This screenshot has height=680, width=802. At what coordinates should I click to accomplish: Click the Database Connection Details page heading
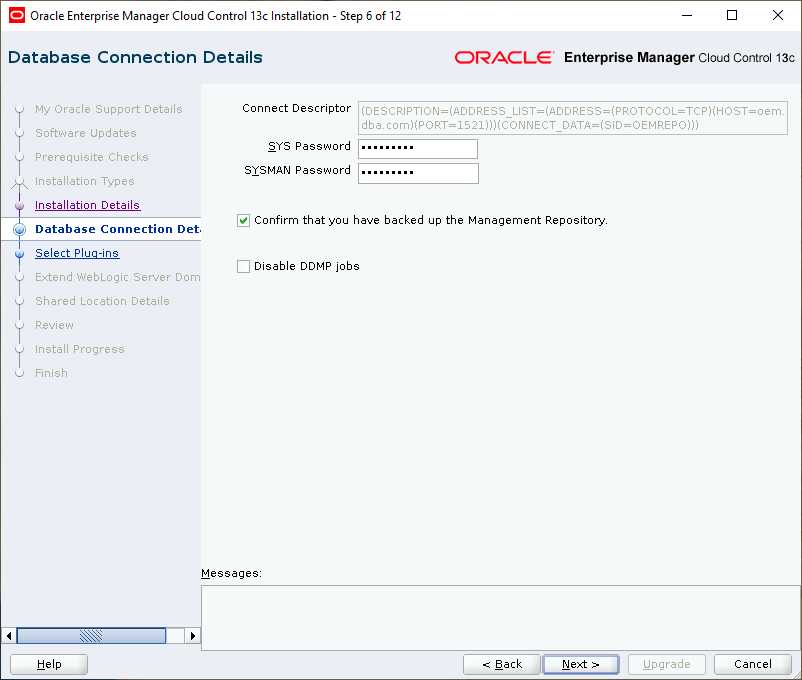tap(135, 57)
